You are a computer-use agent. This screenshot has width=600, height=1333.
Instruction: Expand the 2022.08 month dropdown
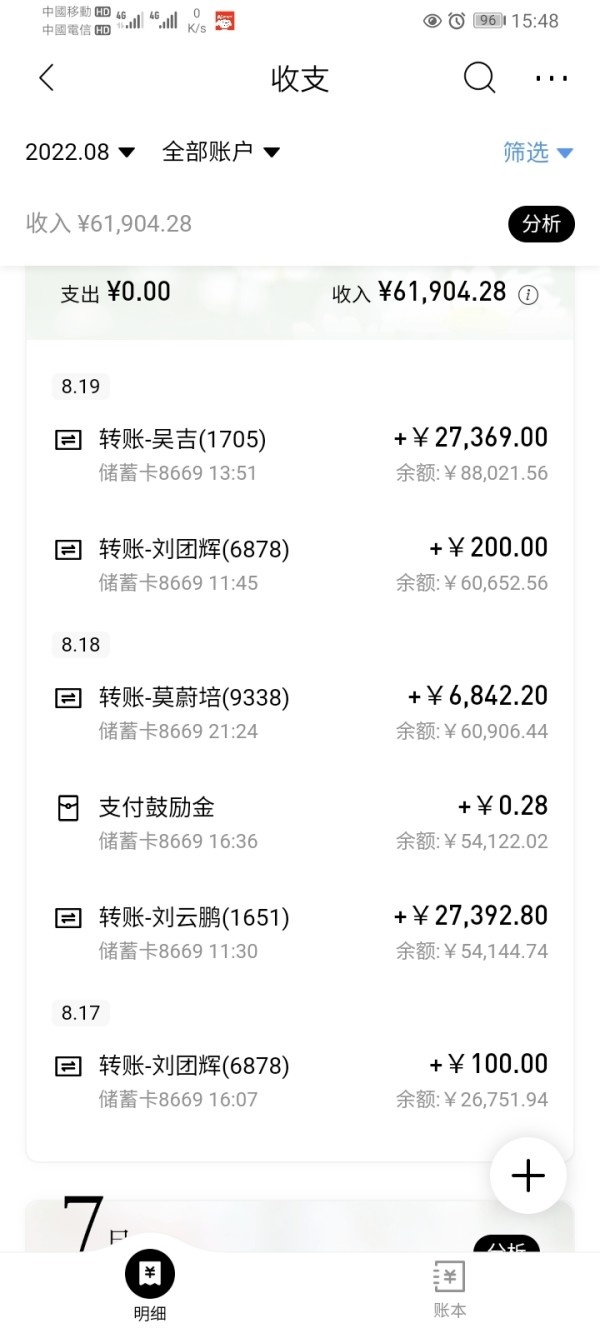80,152
